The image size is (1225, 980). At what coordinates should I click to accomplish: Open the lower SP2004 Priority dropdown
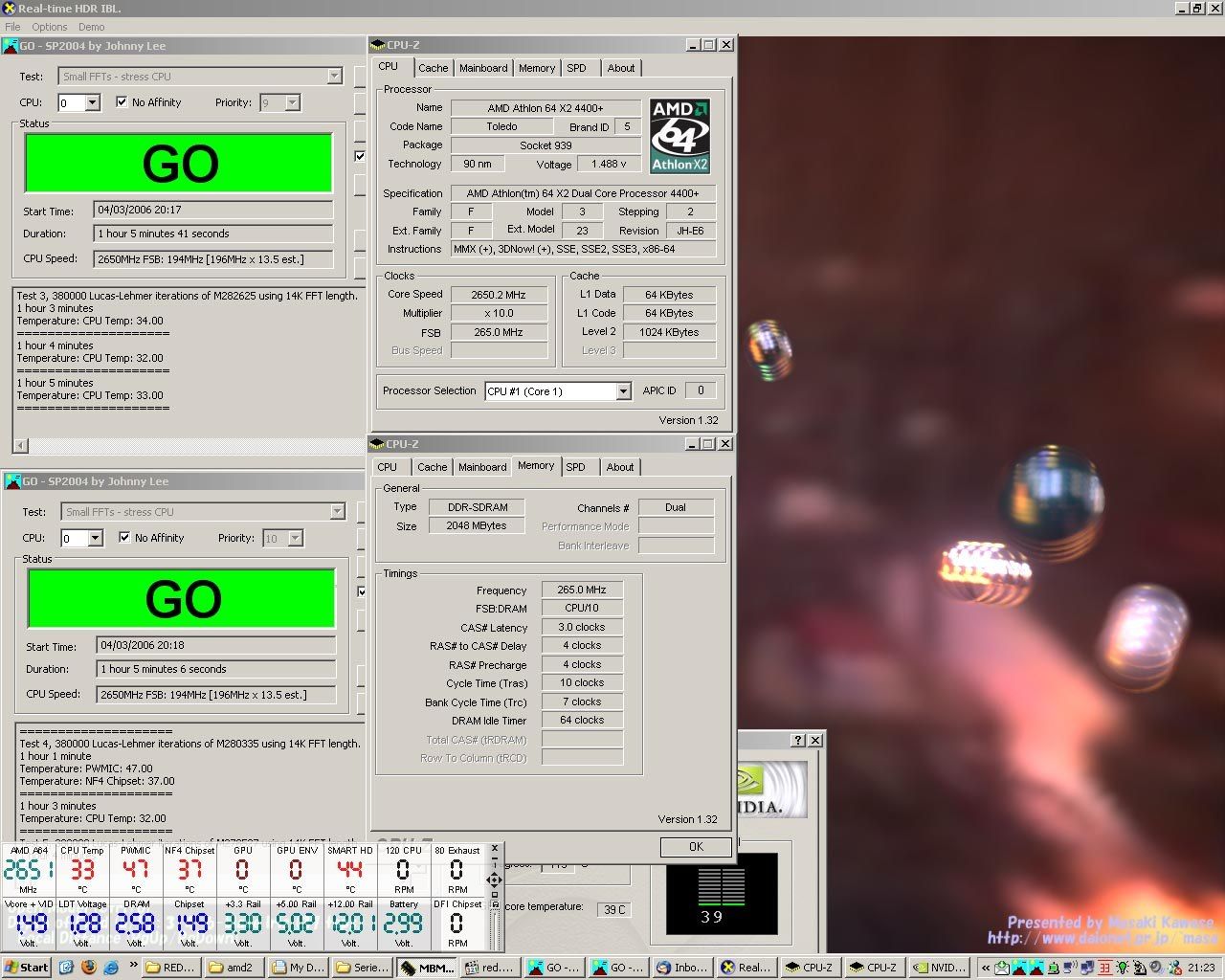click(296, 538)
